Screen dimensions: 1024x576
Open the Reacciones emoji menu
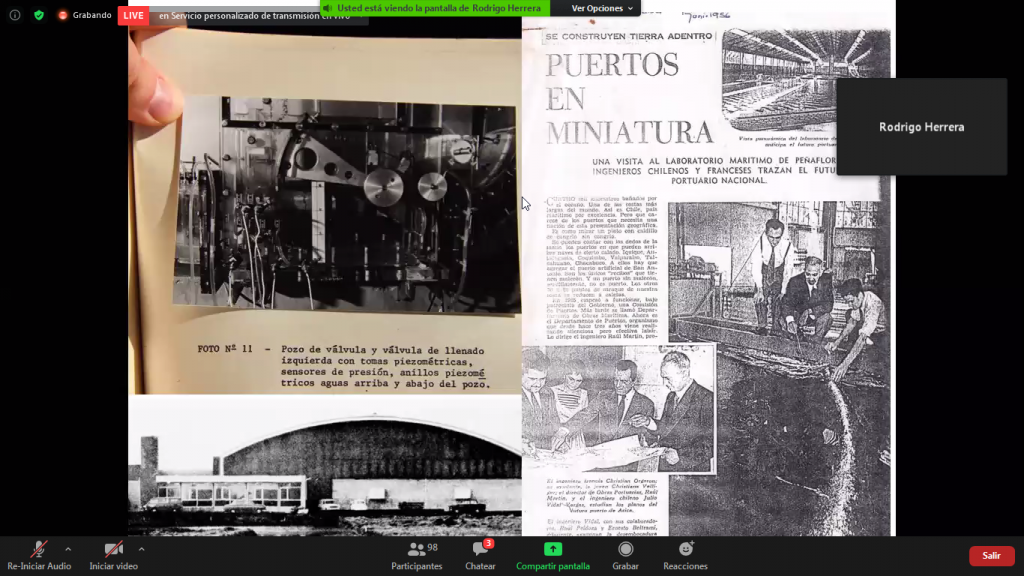(685, 549)
